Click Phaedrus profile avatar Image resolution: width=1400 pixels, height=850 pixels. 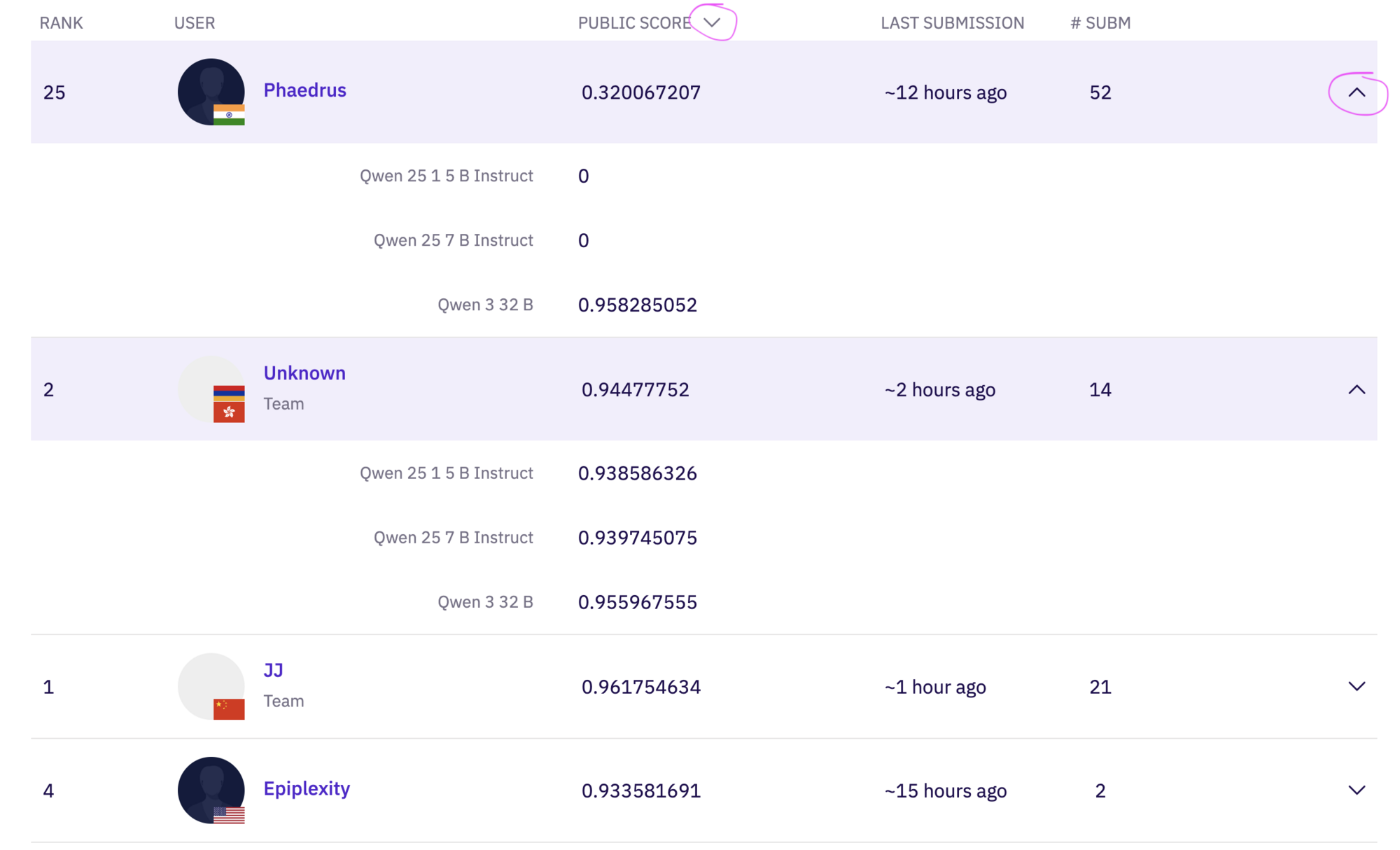[x=209, y=90]
